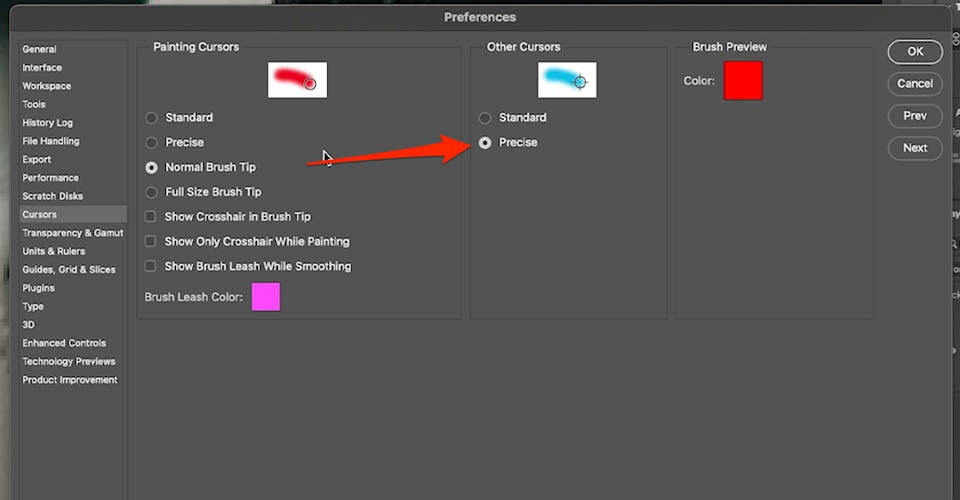Image resolution: width=960 pixels, height=500 pixels.
Task: Open the Transparency & Gamut category
Action: pos(73,233)
